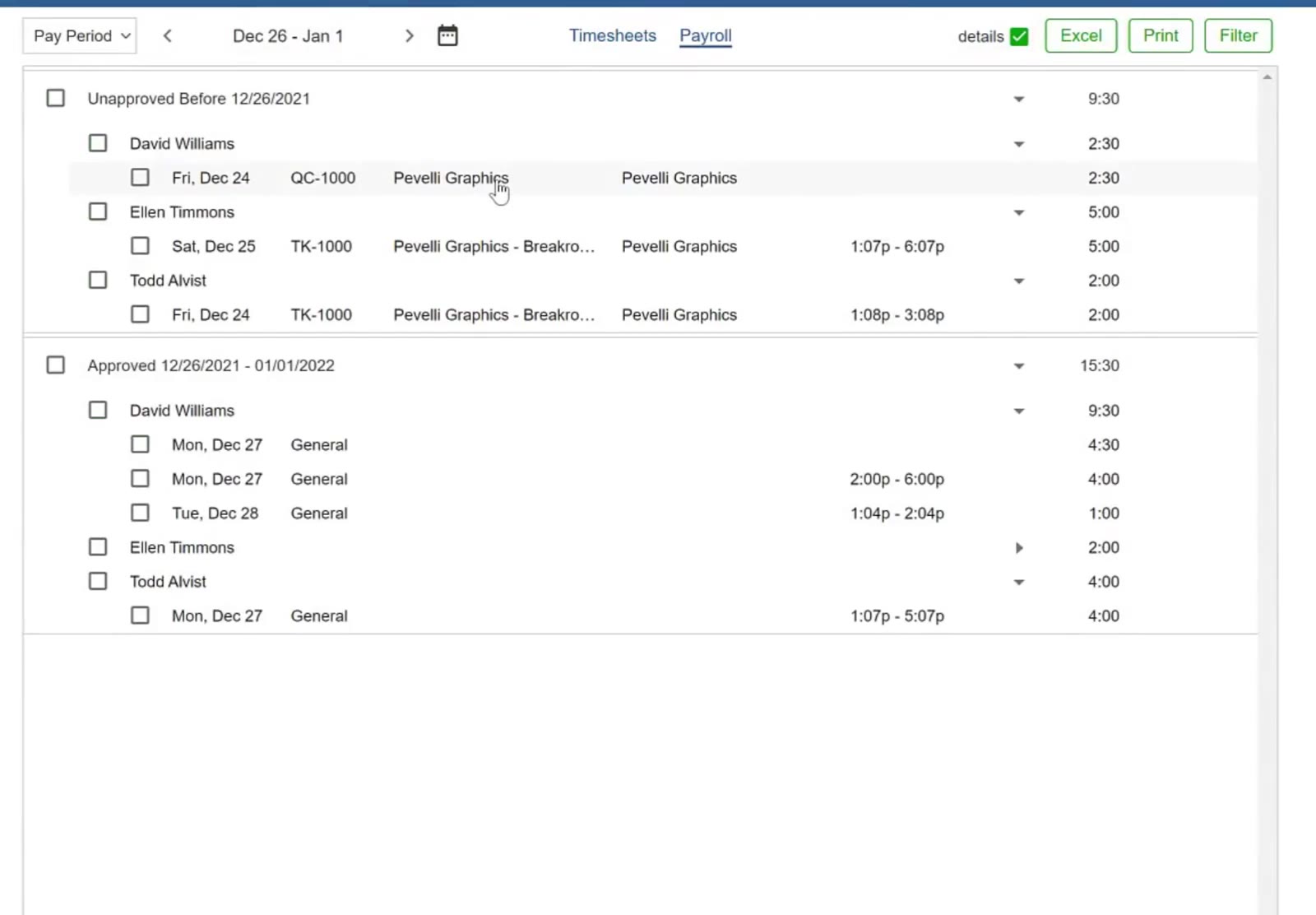
Task: Click the 1:04p - 2:04p time range
Action: tap(897, 513)
